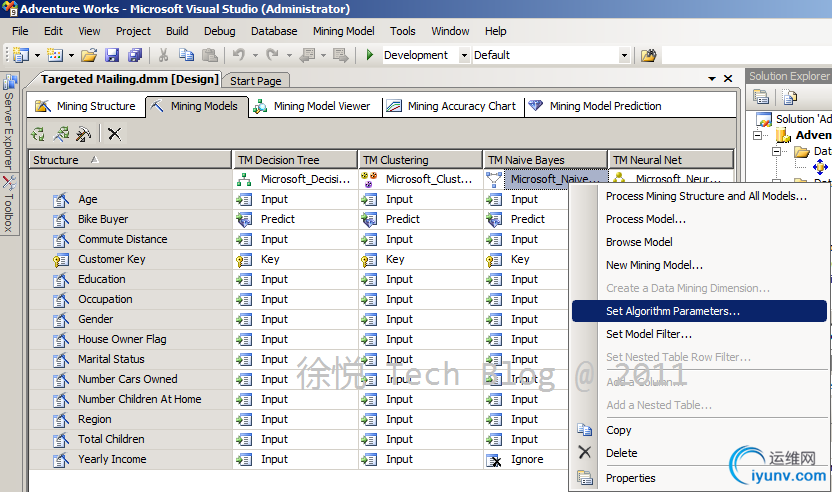
Task: Open the Add New Item dropdown arrow
Action: 71,55
